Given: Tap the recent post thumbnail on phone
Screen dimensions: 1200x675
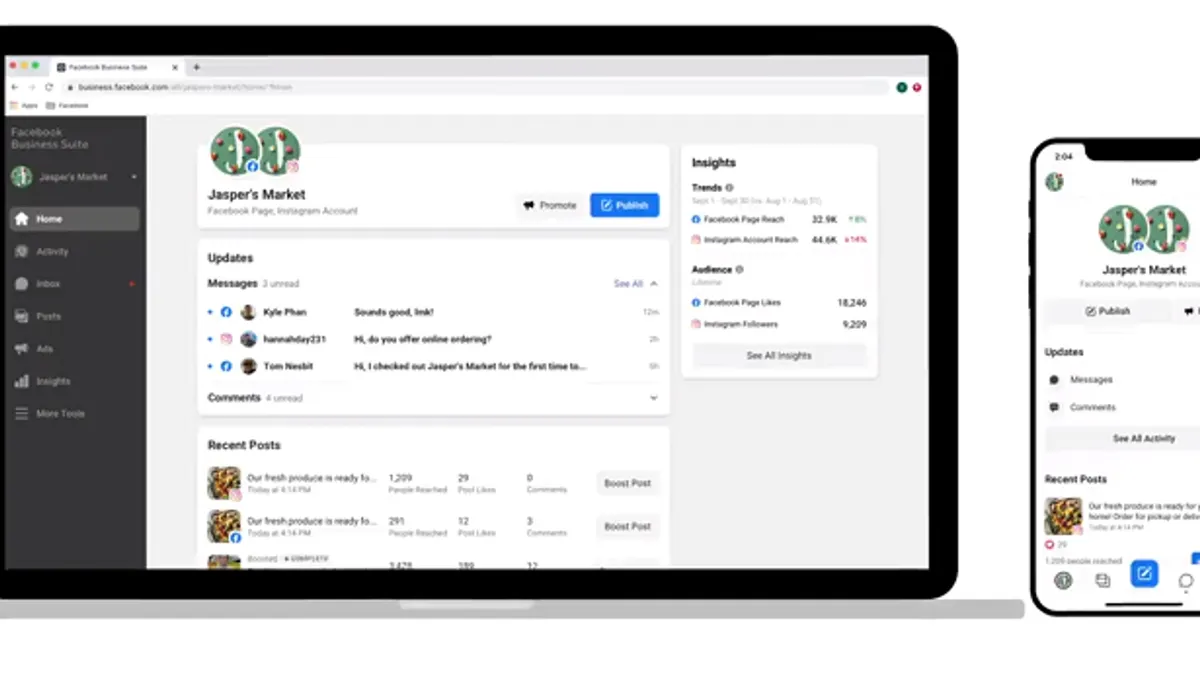Looking at the screenshot, I should point(1064,516).
